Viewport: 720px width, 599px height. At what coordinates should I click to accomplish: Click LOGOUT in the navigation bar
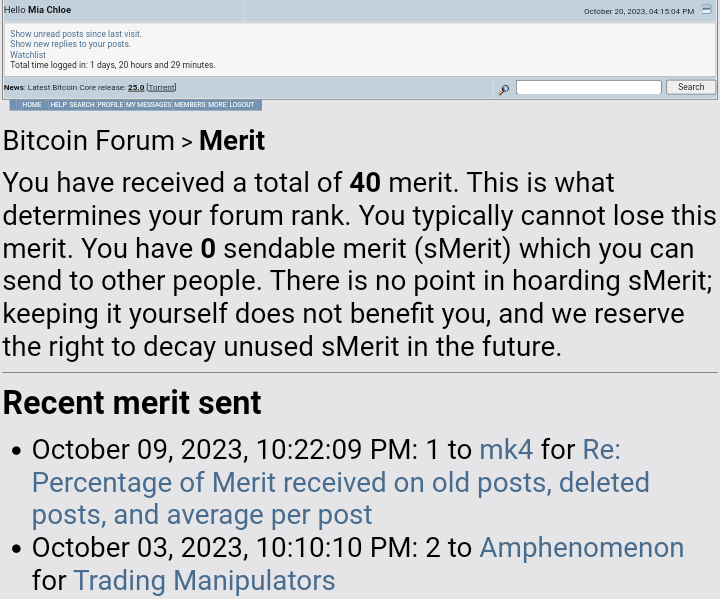(242, 105)
